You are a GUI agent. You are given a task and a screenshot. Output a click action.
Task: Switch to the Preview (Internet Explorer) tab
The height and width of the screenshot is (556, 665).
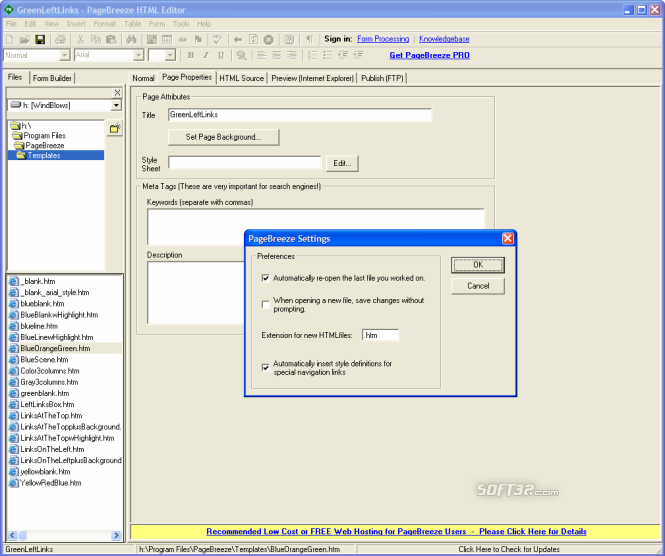click(x=313, y=78)
